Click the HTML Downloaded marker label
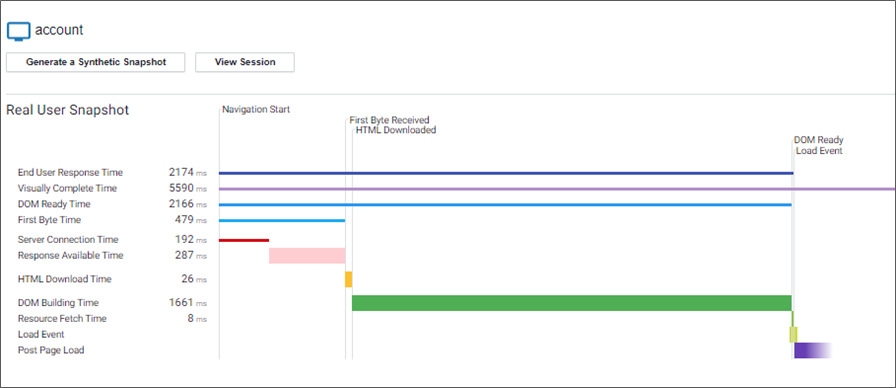This screenshot has height=388, width=896. [x=396, y=130]
